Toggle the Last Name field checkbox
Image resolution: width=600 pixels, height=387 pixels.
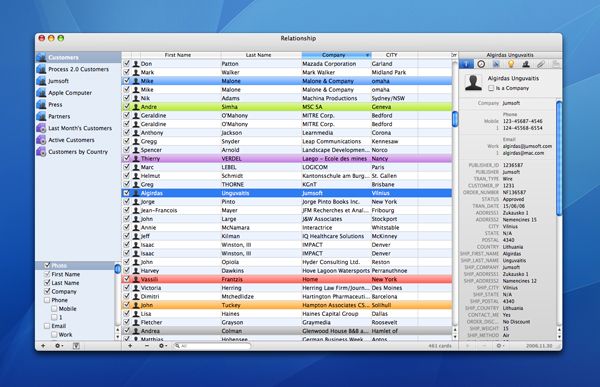(47, 282)
